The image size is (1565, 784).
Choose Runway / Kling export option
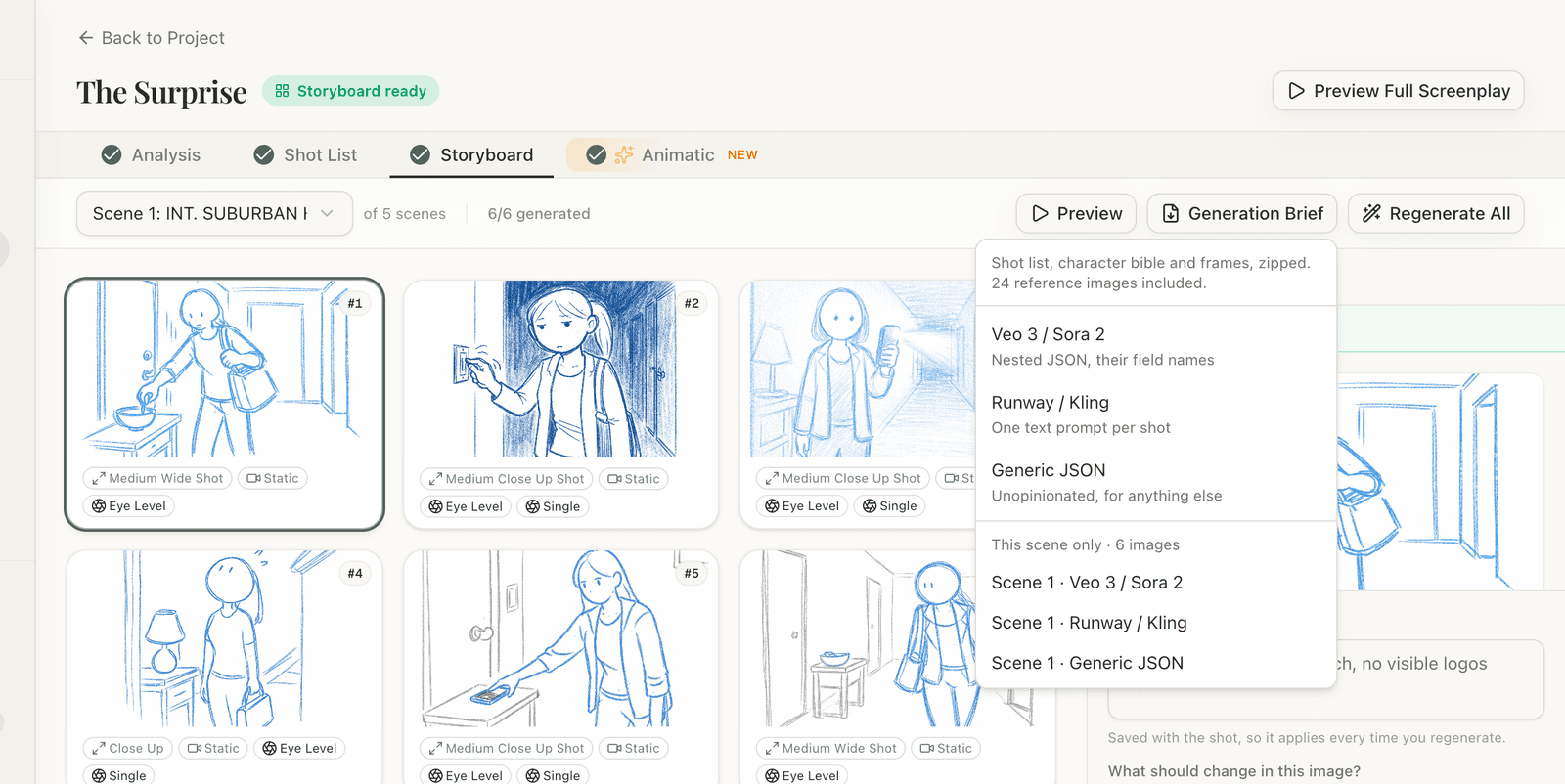tap(1156, 414)
